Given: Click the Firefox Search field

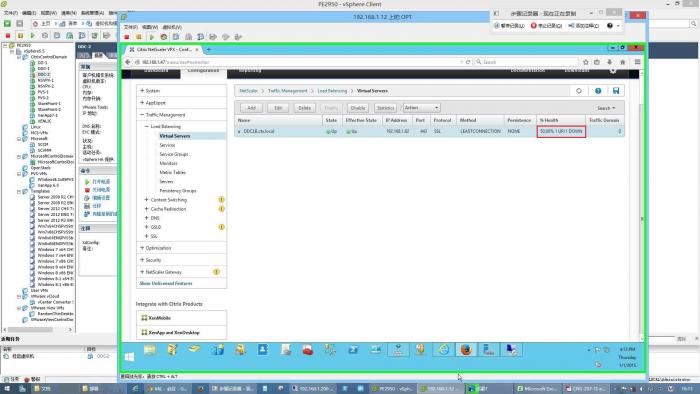Looking at the screenshot, I should point(526,62).
